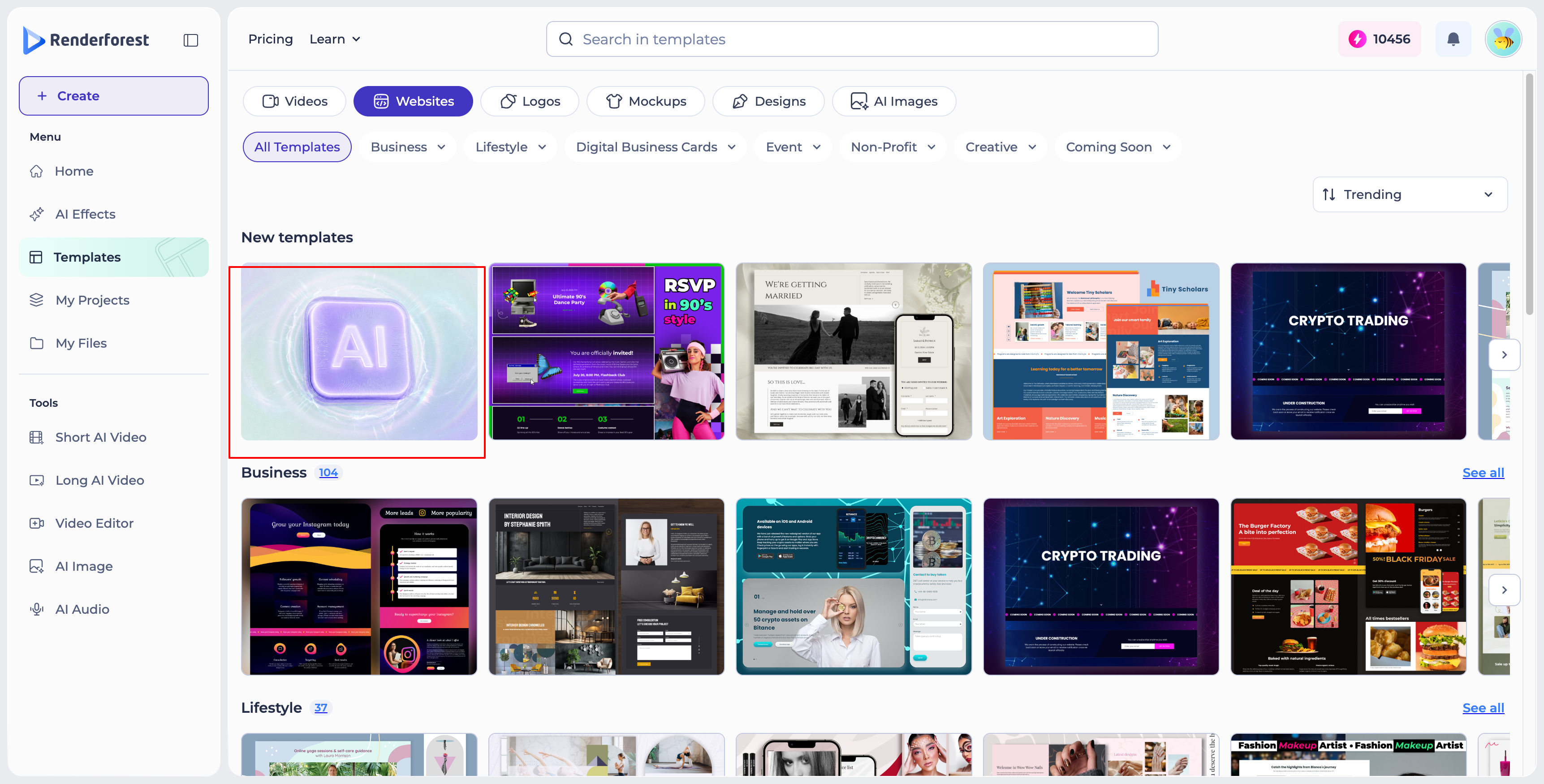1544x784 pixels.
Task: Collapse the sidebar panel icon
Action: coord(190,40)
